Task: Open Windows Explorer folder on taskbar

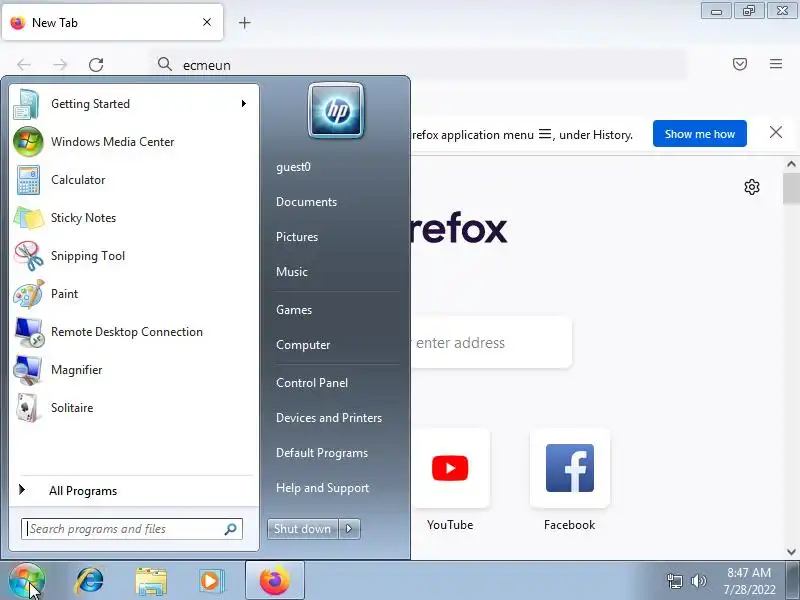Action: (151, 582)
